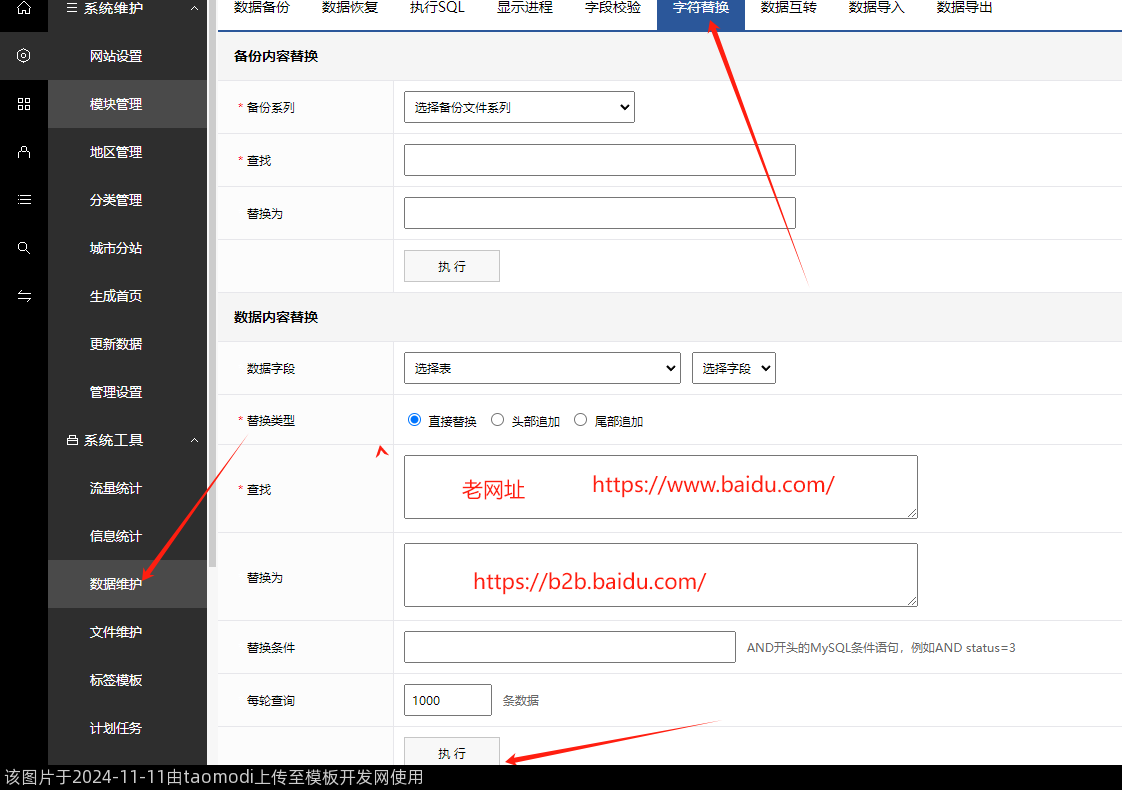The height and width of the screenshot is (790, 1122).
Task: Collapse the 系统维护 section chevron
Action: tap(194, 8)
